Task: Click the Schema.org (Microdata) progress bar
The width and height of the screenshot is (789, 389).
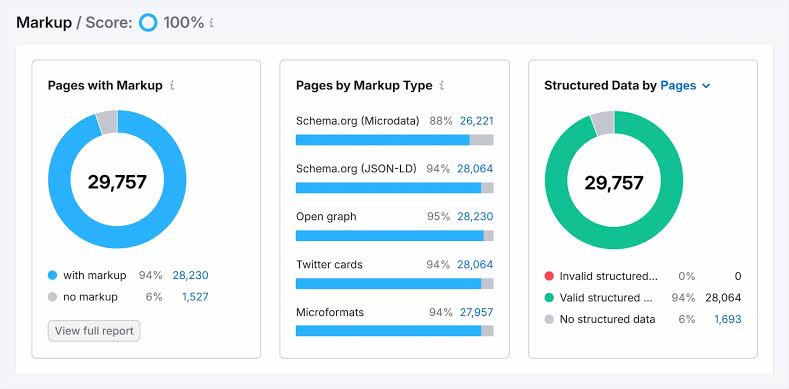Action: click(x=394, y=140)
